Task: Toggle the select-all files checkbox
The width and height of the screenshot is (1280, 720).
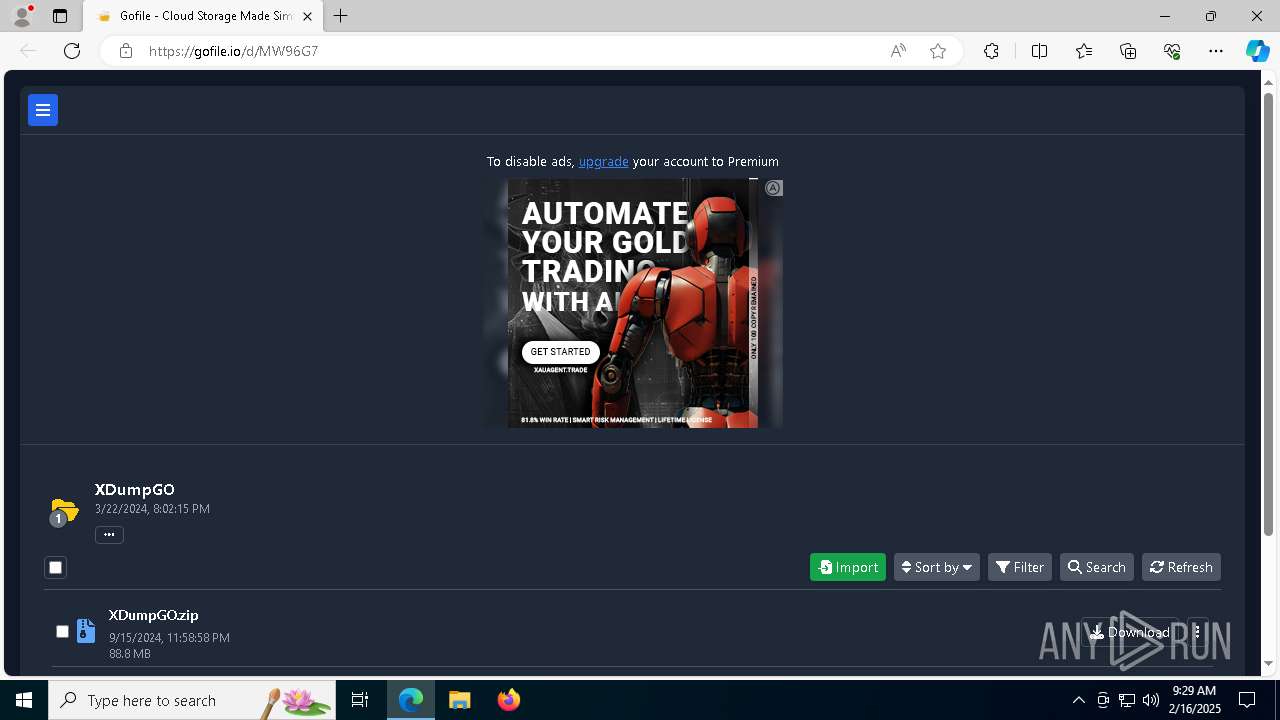Action: pyautogui.click(x=56, y=568)
